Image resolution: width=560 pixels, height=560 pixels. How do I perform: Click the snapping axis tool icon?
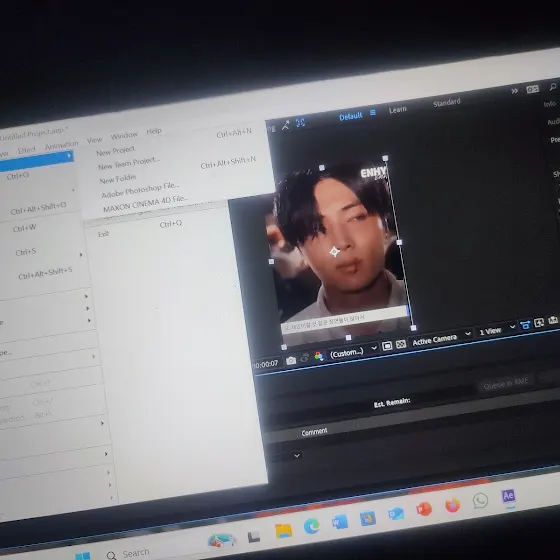click(x=285, y=125)
